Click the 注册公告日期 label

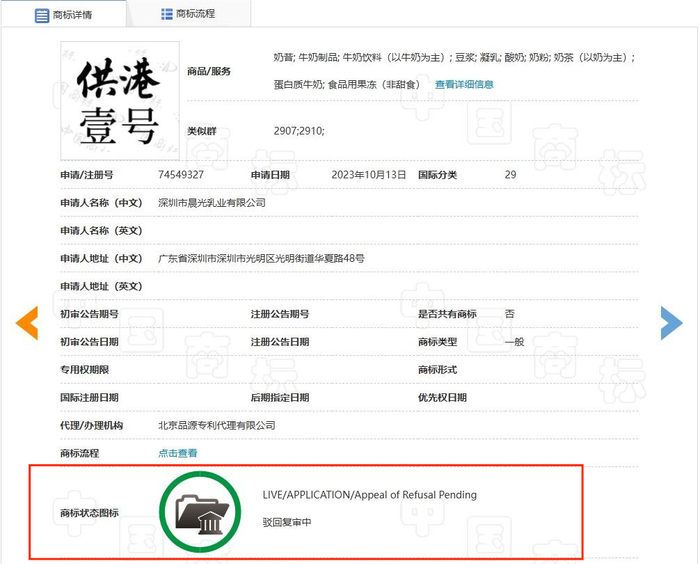coord(280,342)
